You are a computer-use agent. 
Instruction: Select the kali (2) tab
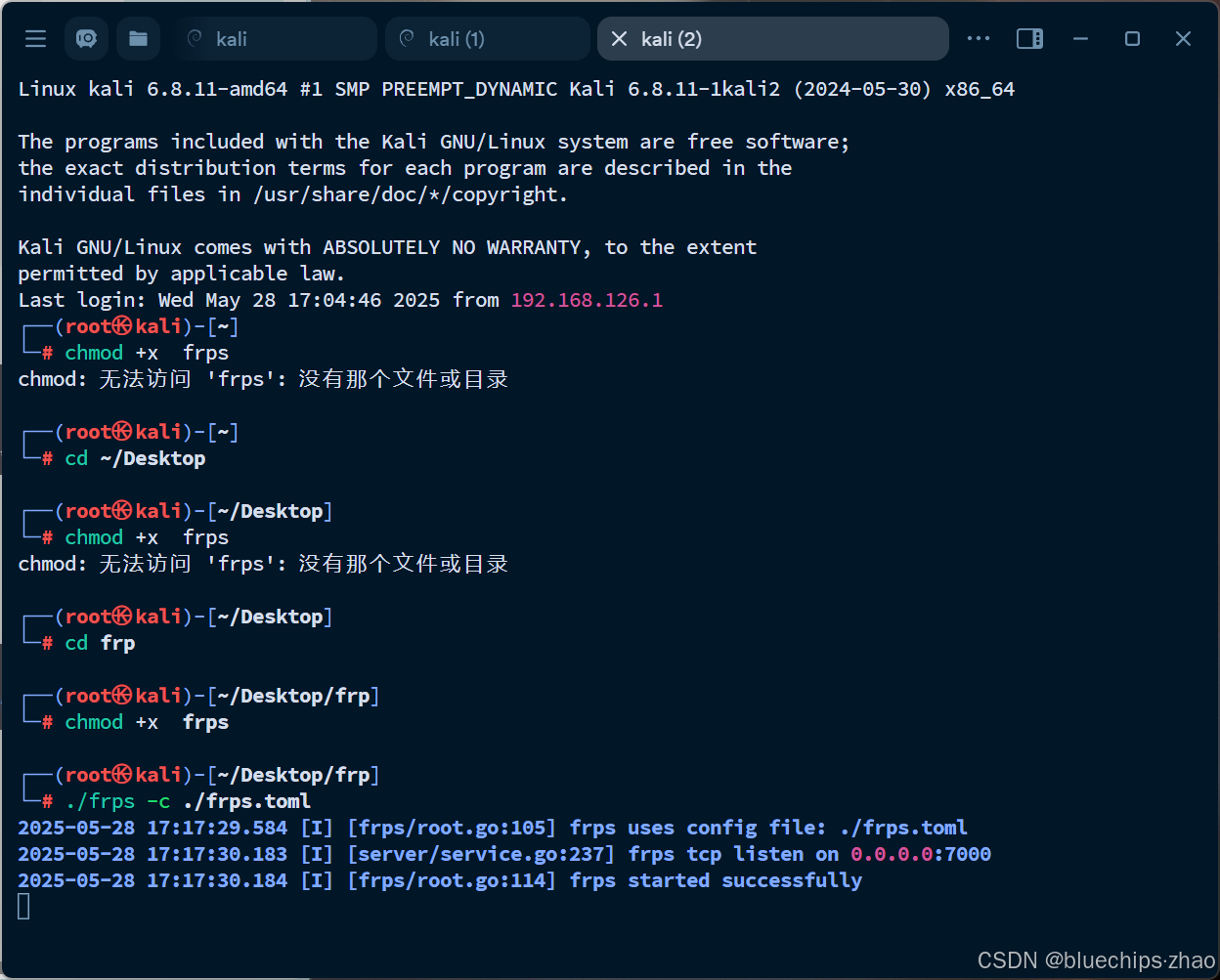pyautogui.click(x=772, y=39)
